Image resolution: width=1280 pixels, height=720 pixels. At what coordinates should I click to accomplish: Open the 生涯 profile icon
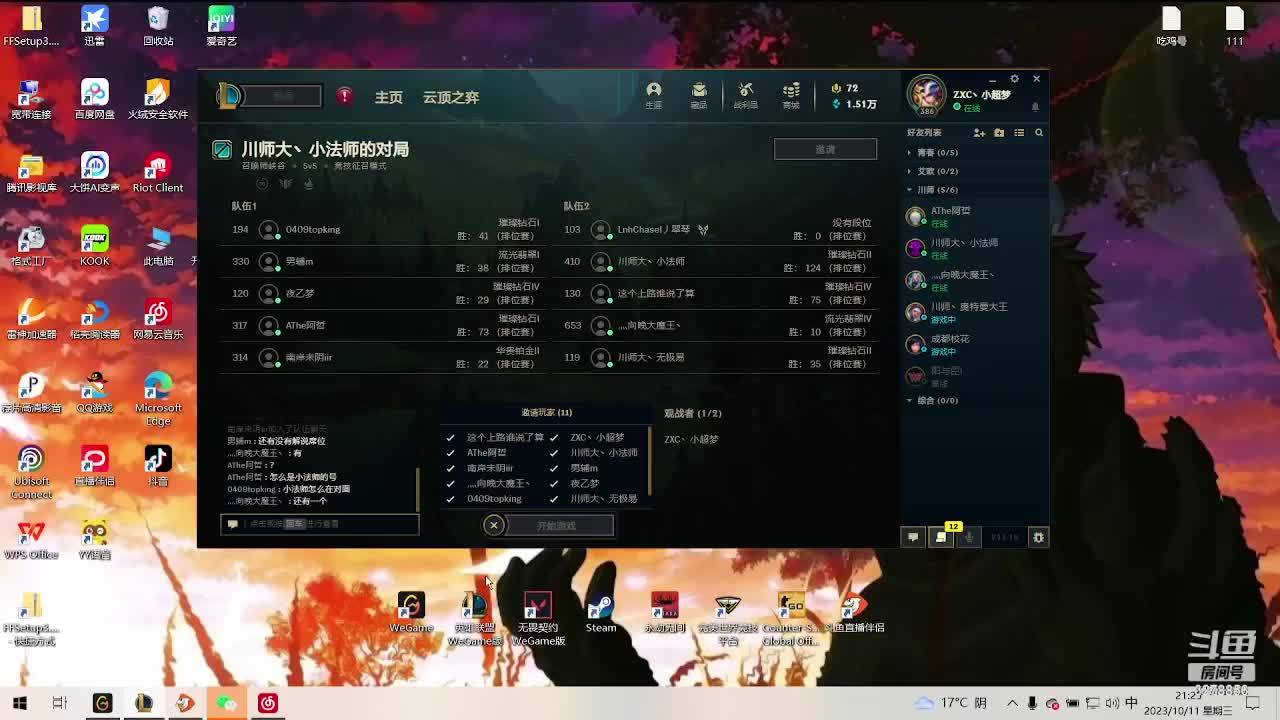coord(653,94)
